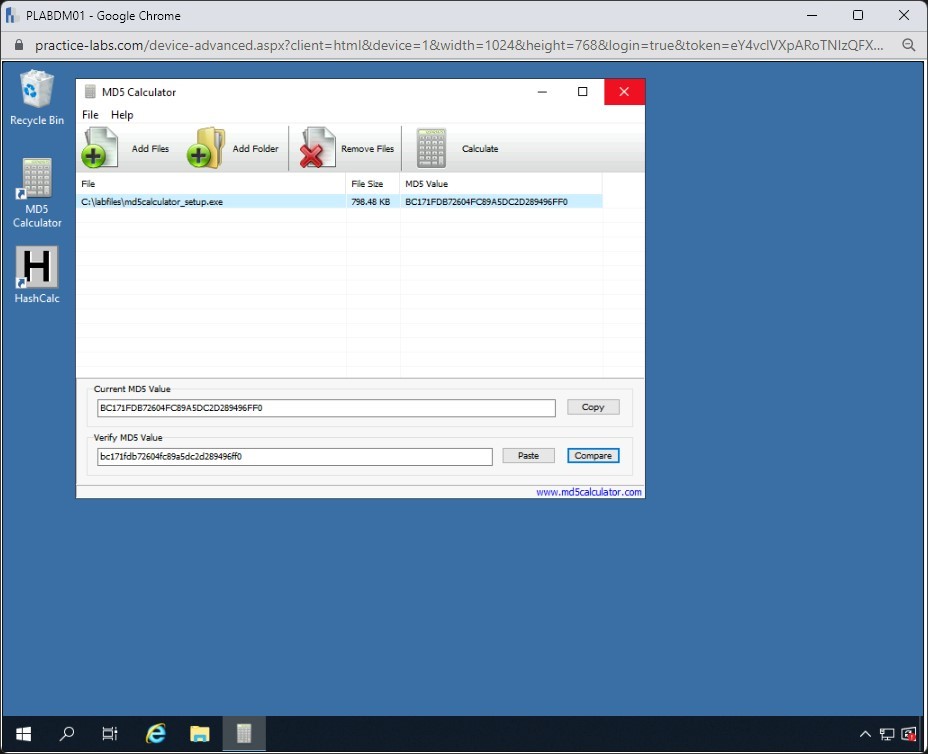Click the Add Files toolbar icon

98,148
